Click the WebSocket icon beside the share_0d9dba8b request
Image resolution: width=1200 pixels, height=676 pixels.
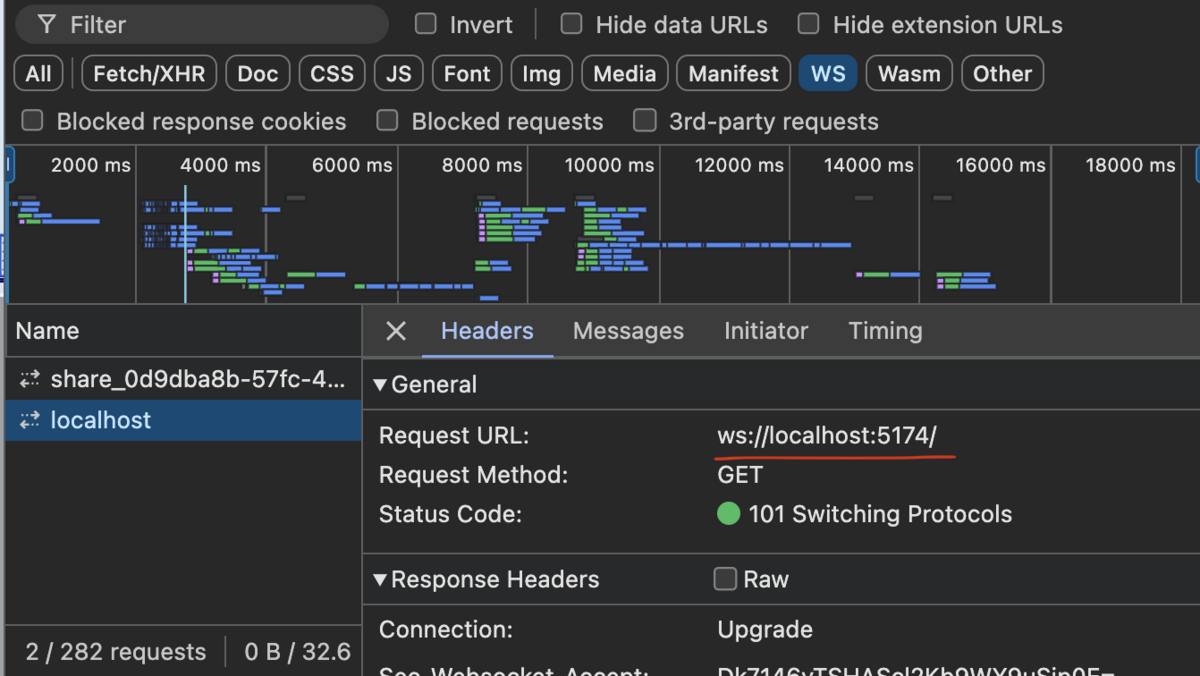pos(29,379)
